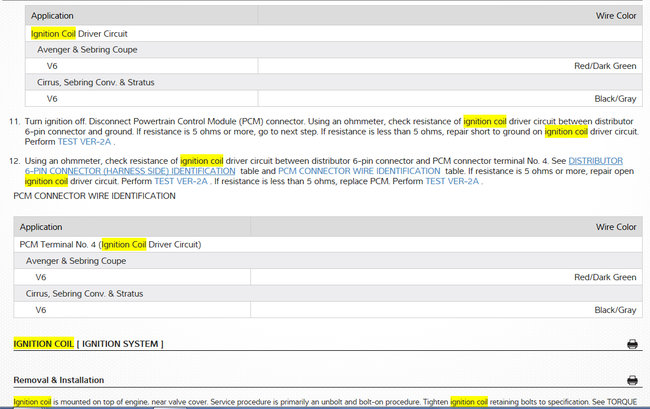The image size is (650, 409).
Task: Click the 'PCM CONNECTOR WIRE IDENTIFICATION' table caption
Action: point(95,196)
